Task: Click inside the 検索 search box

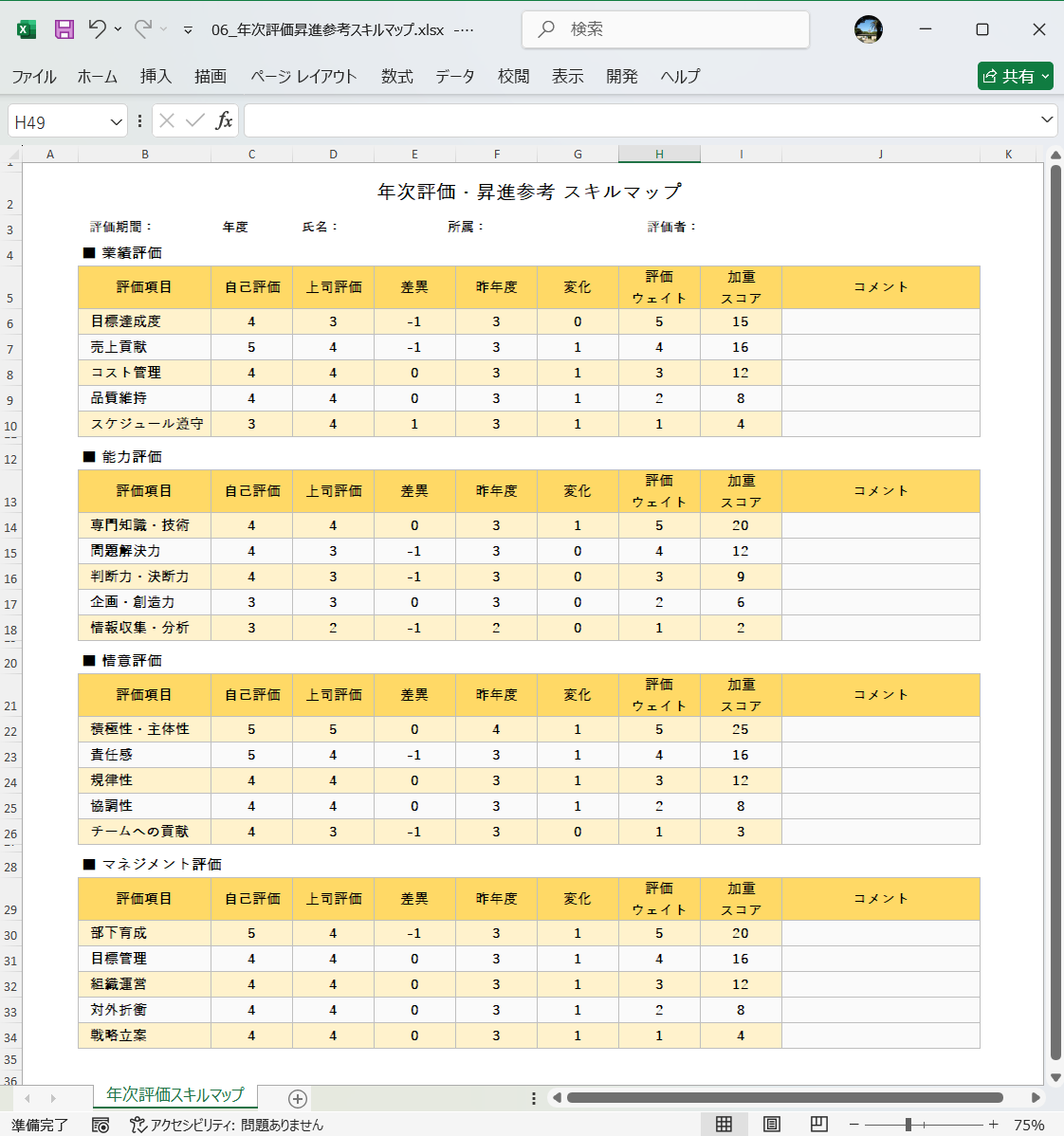Action: [664, 29]
